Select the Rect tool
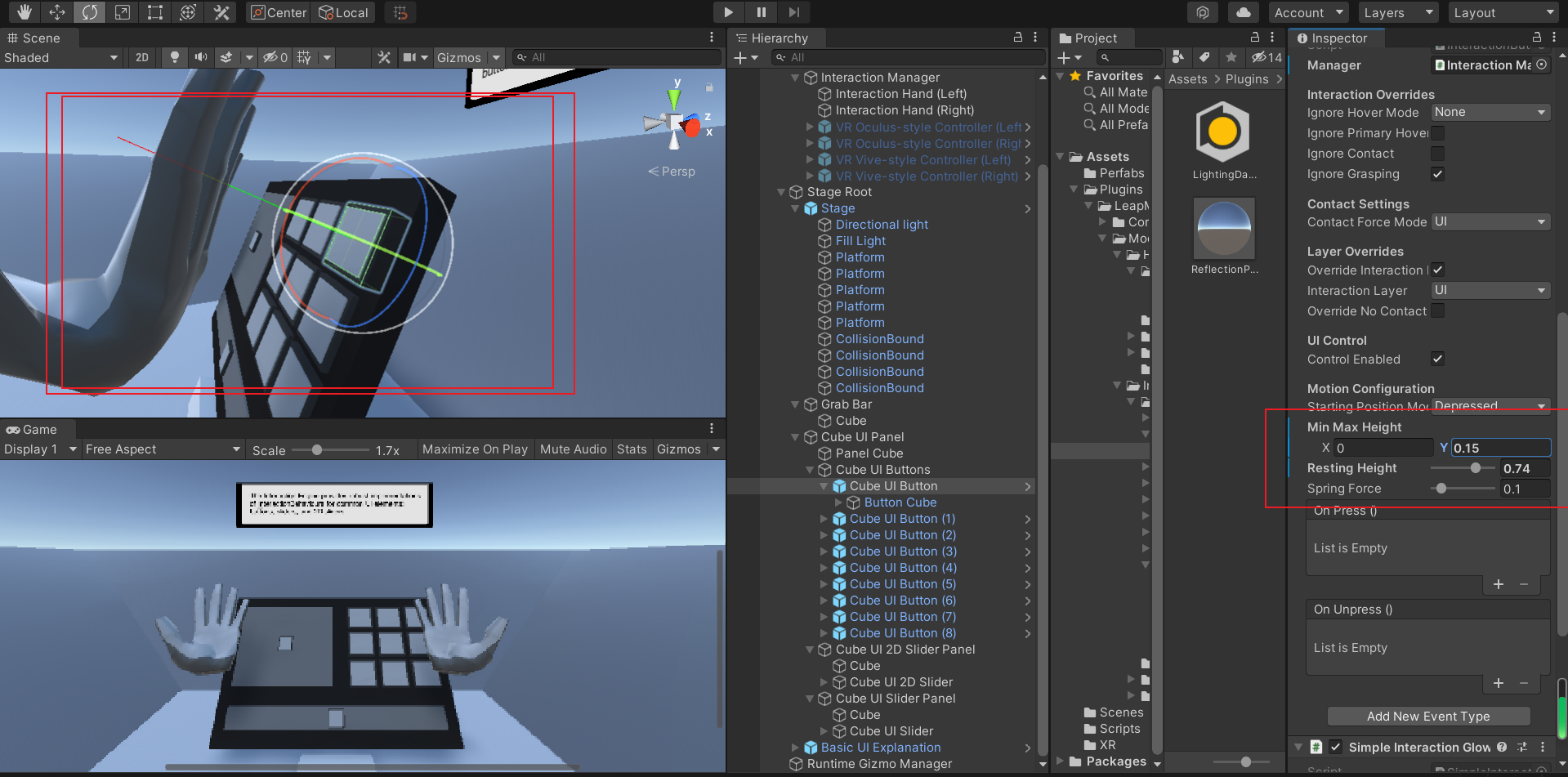Viewport: 1568px width, 777px height. 154,12
